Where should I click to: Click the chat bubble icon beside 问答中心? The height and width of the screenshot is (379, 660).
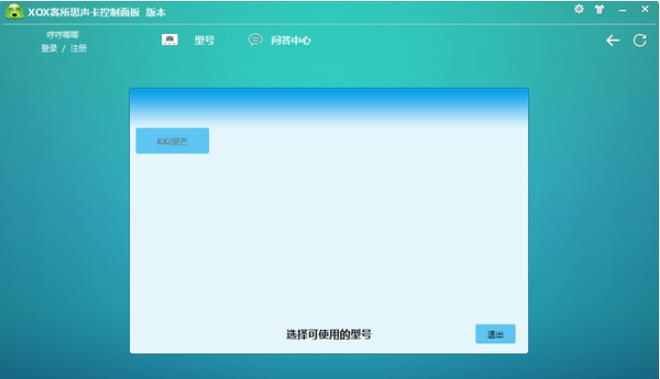pos(255,40)
